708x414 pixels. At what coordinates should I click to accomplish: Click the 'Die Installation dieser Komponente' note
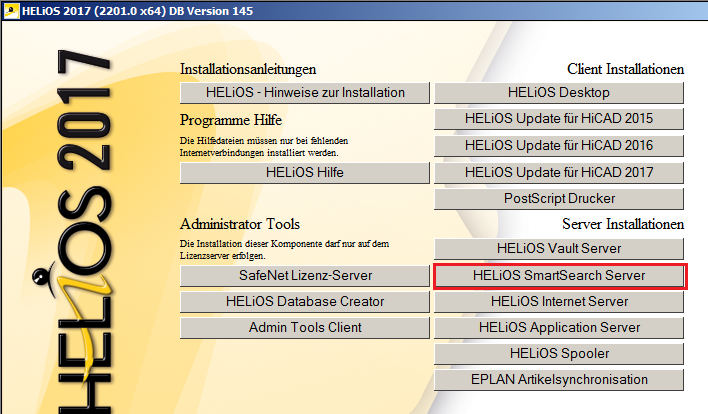click(284, 250)
